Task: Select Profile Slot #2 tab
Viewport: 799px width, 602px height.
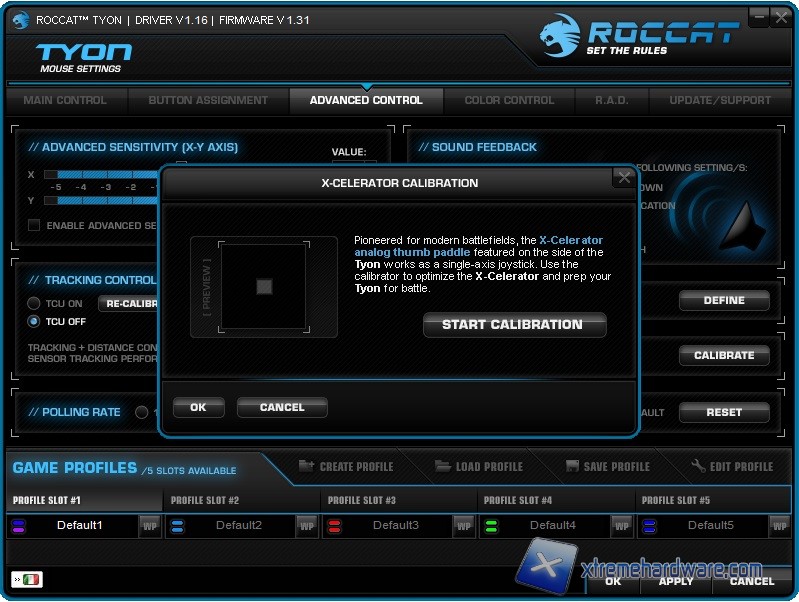Action: pyautogui.click(x=205, y=500)
